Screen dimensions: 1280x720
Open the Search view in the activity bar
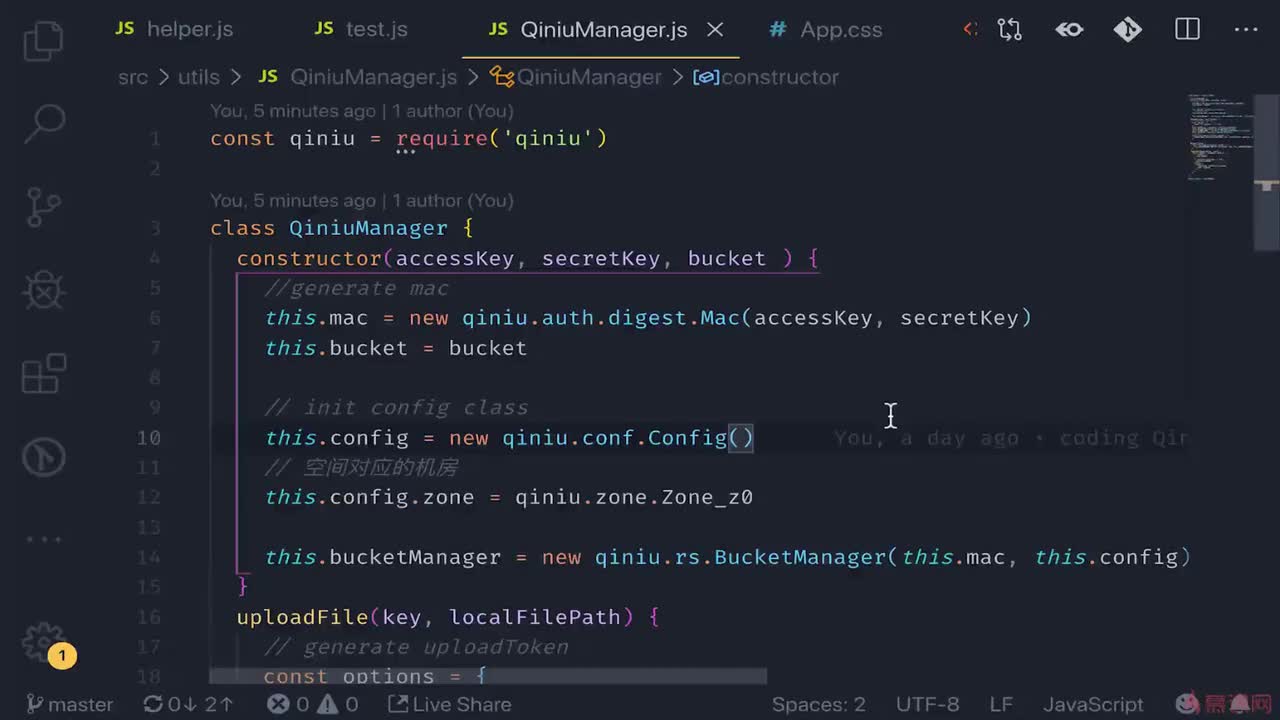tap(43, 123)
